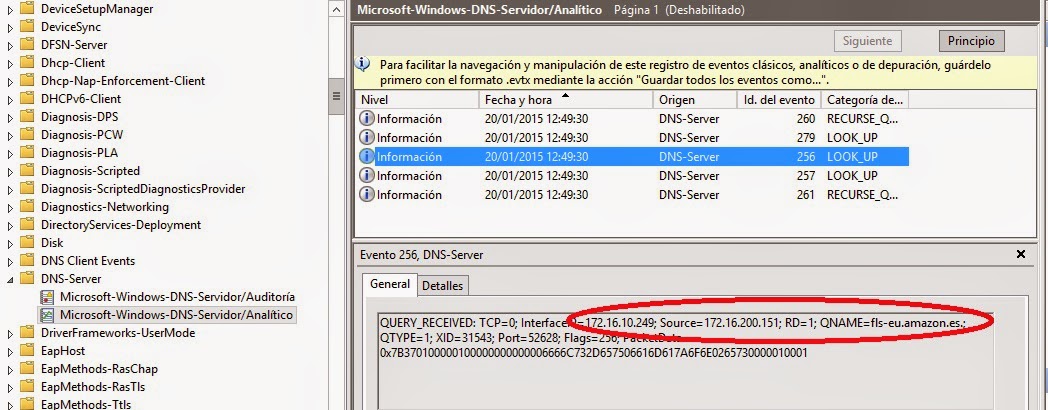The height and width of the screenshot is (410, 1048).
Task: Collapse the DNS-Server tree node
Action: (x=10, y=279)
